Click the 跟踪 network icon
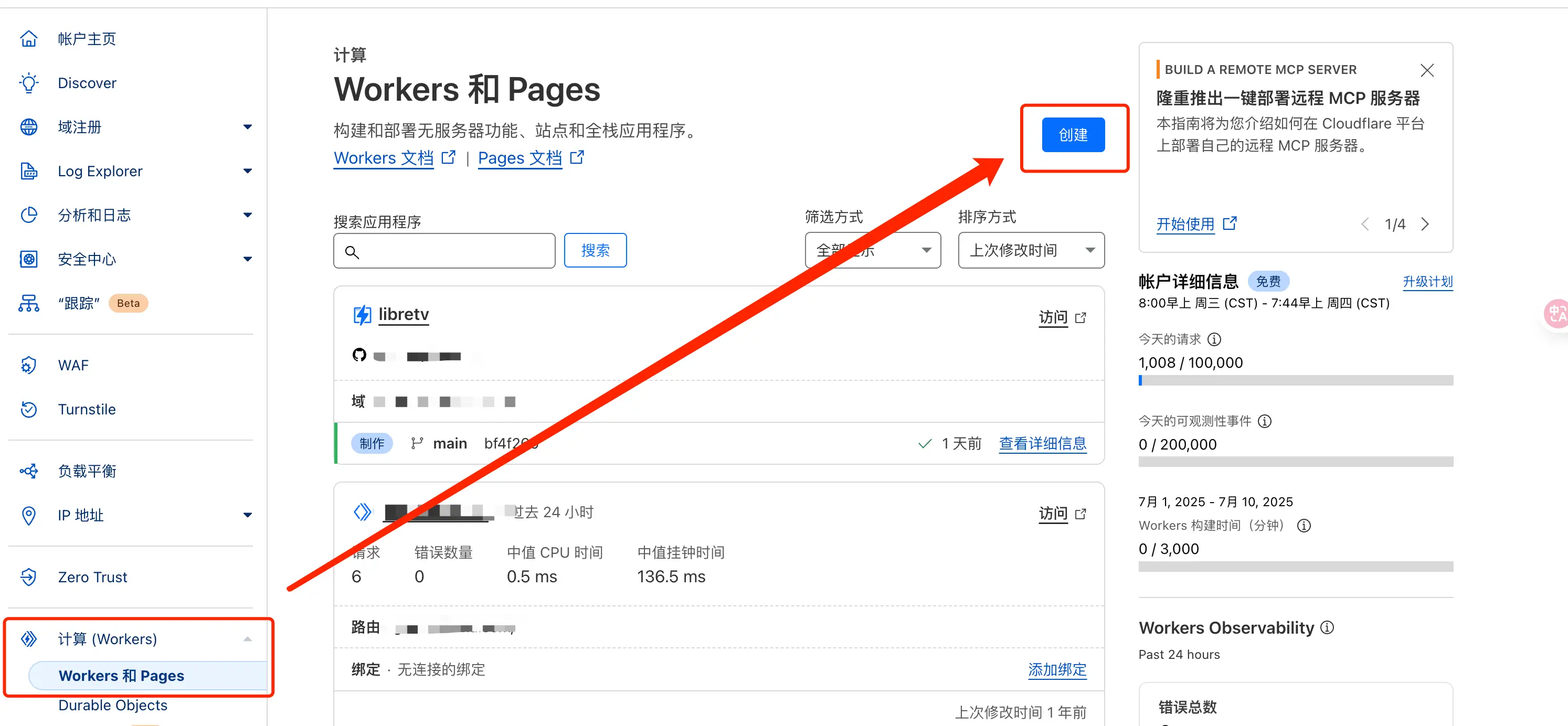 29,303
